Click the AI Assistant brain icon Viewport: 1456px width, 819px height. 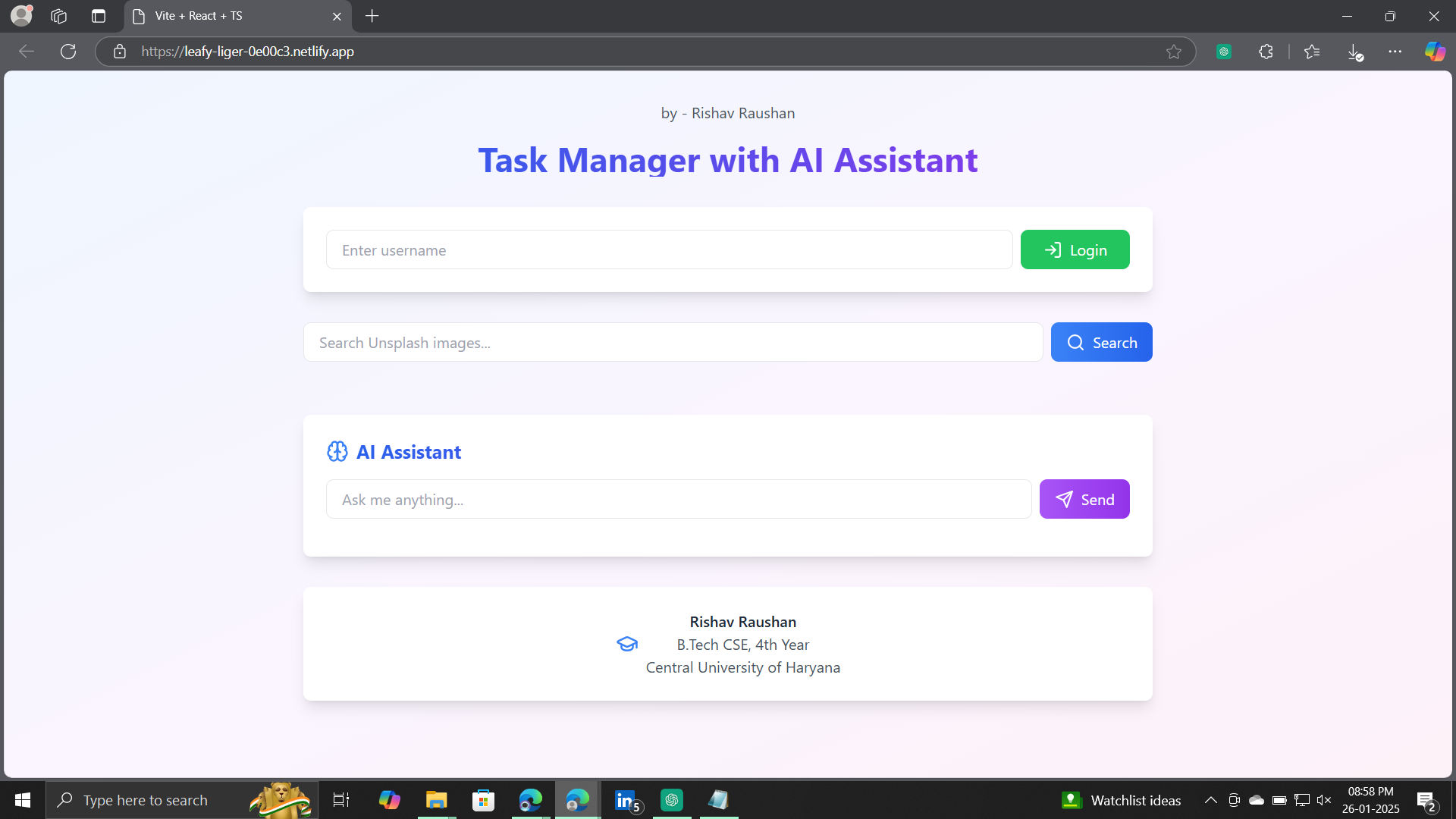(x=337, y=452)
